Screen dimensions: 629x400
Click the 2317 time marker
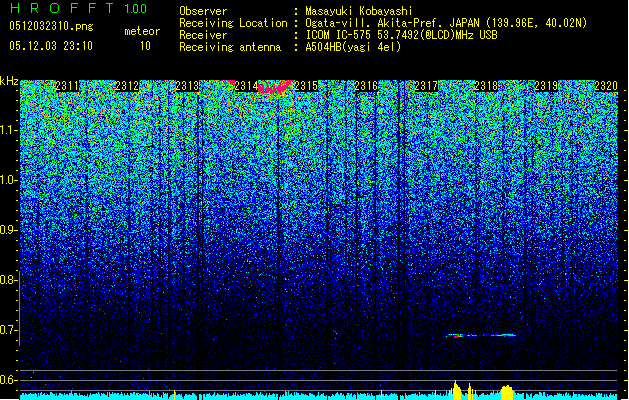tap(426, 86)
